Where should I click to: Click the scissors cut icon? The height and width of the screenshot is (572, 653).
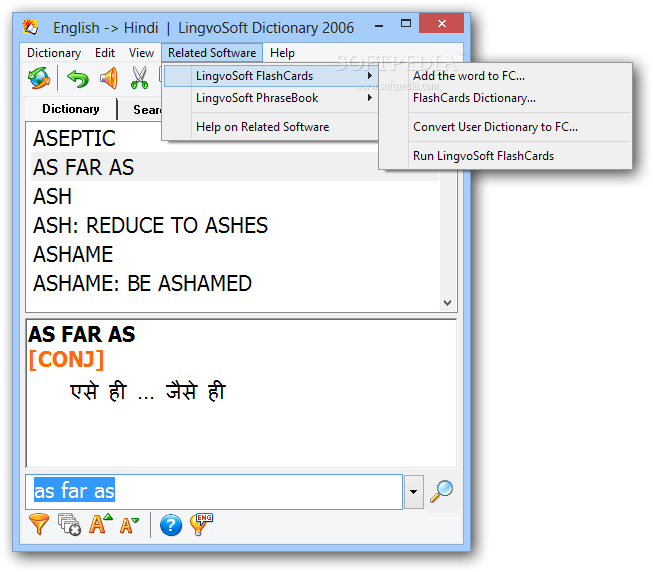pos(139,78)
